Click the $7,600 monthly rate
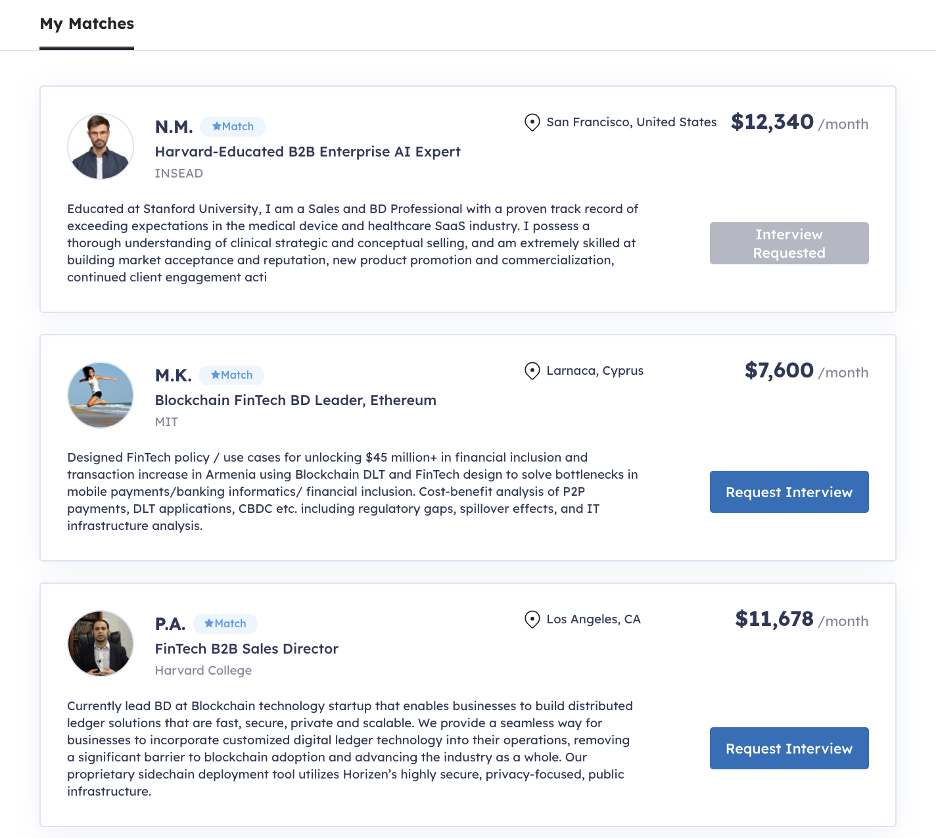Viewport: 936px width, 838px height. 779,371
